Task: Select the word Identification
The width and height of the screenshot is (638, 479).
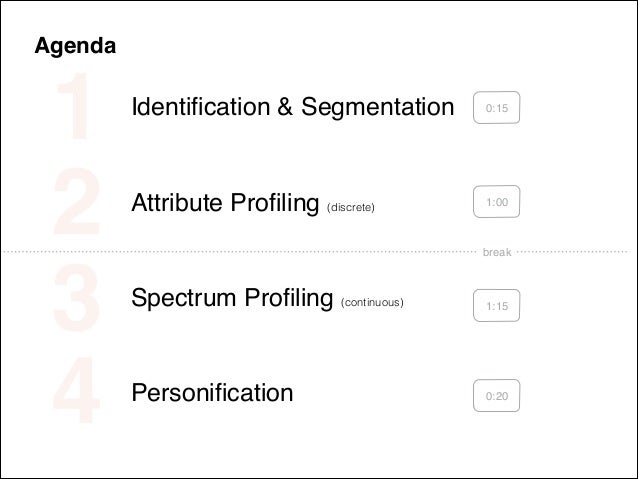Action: (x=198, y=106)
